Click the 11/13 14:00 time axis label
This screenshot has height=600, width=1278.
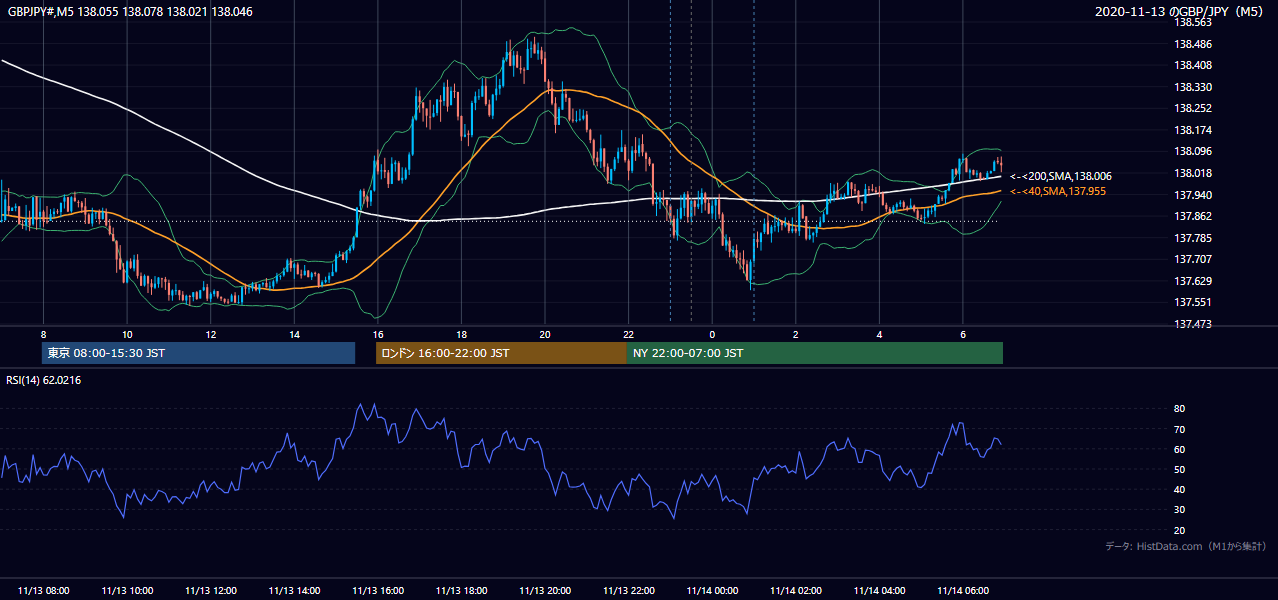click(x=294, y=591)
